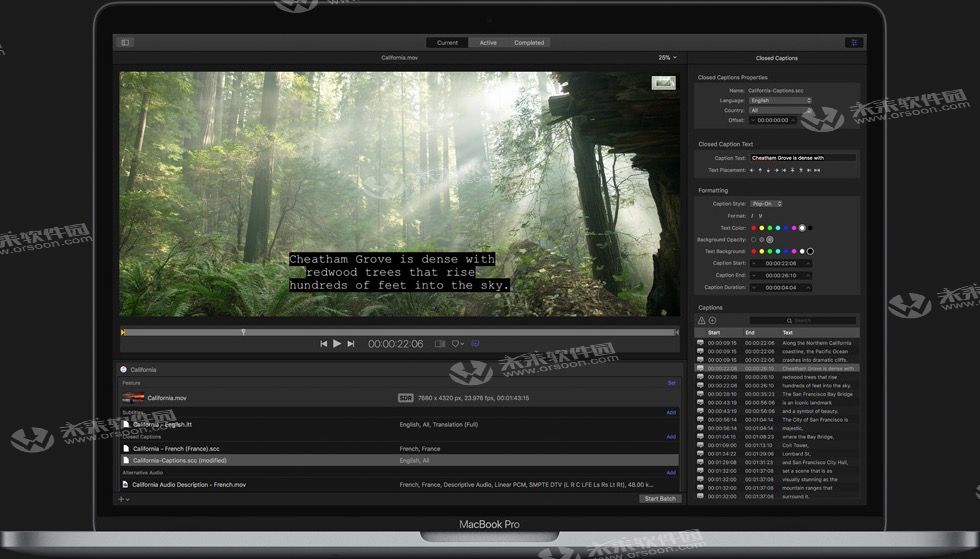
Task: Switch to the Active tab
Action: (x=488, y=42)
